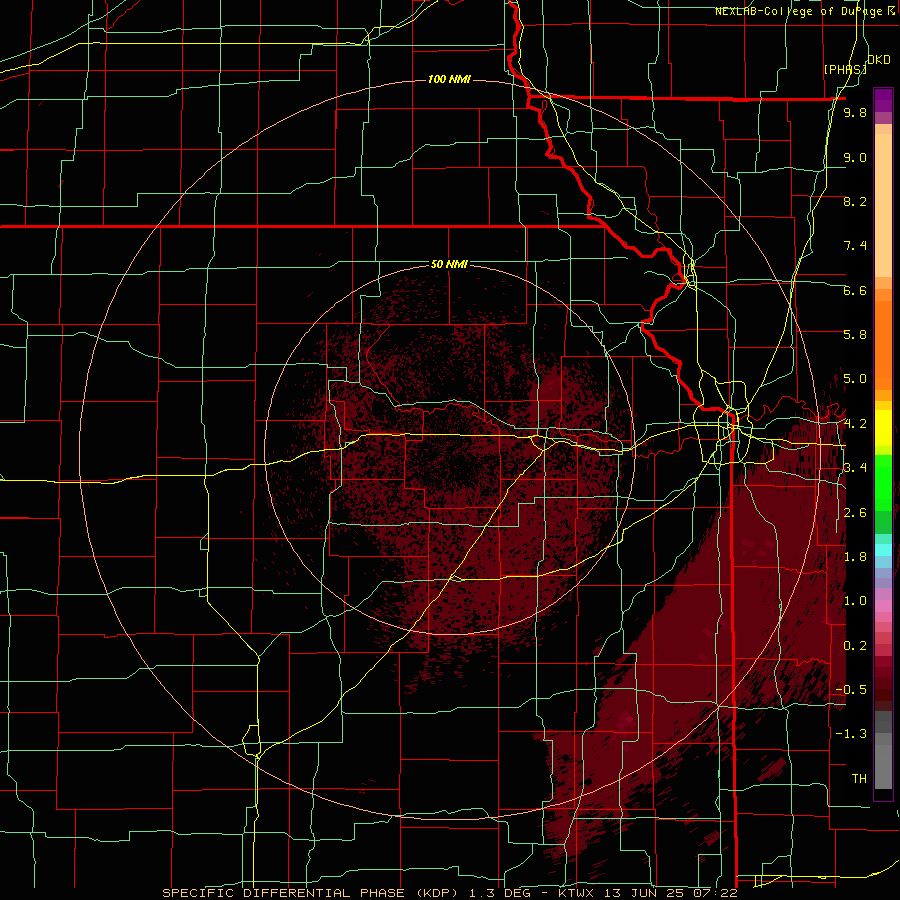Pick the pink band on the color bar
This screenshot has height=900, width=900.
tap(883, 606)
